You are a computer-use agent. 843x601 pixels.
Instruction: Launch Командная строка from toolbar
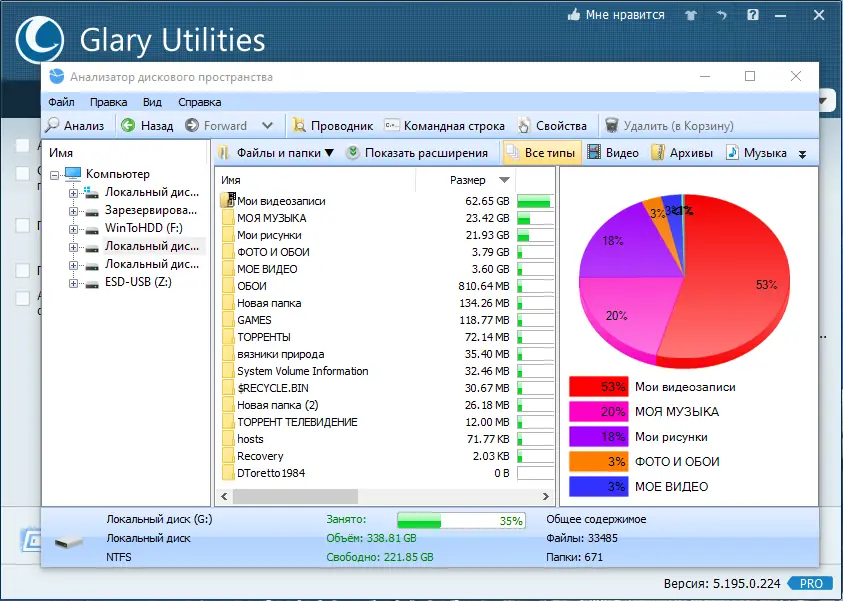(444, 125)
